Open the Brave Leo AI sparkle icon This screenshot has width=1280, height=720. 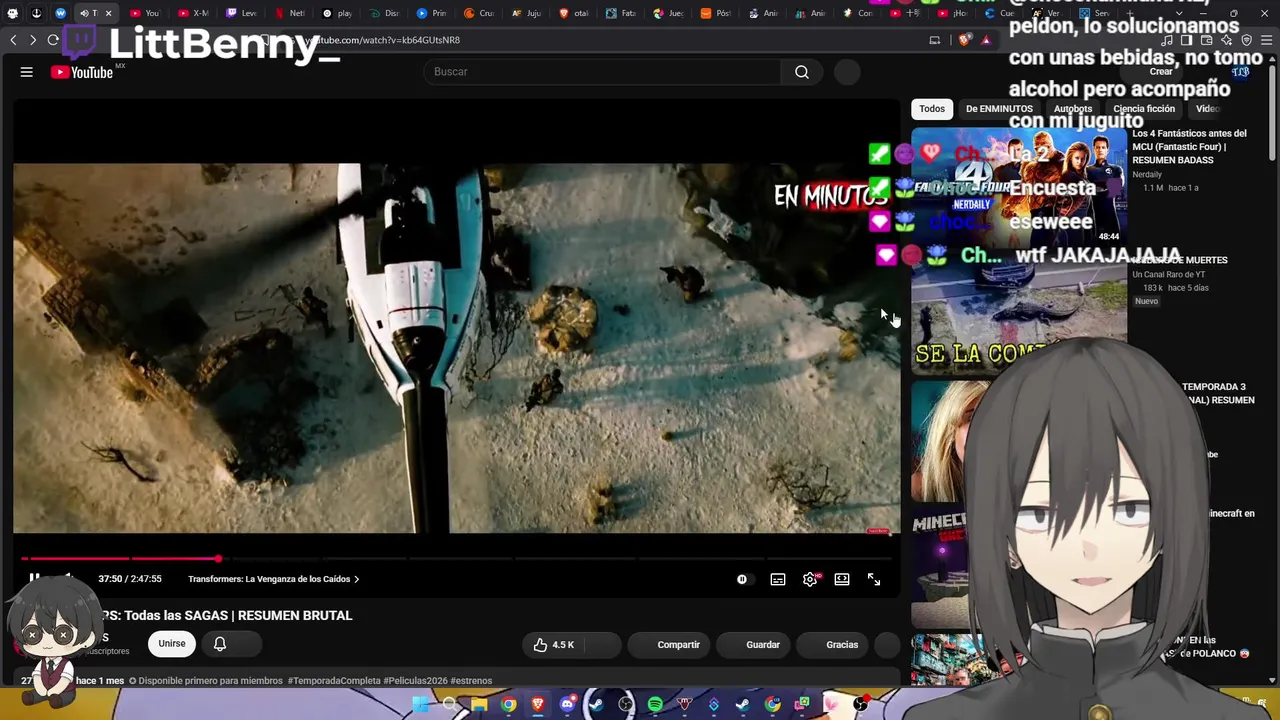(1226, 40)
